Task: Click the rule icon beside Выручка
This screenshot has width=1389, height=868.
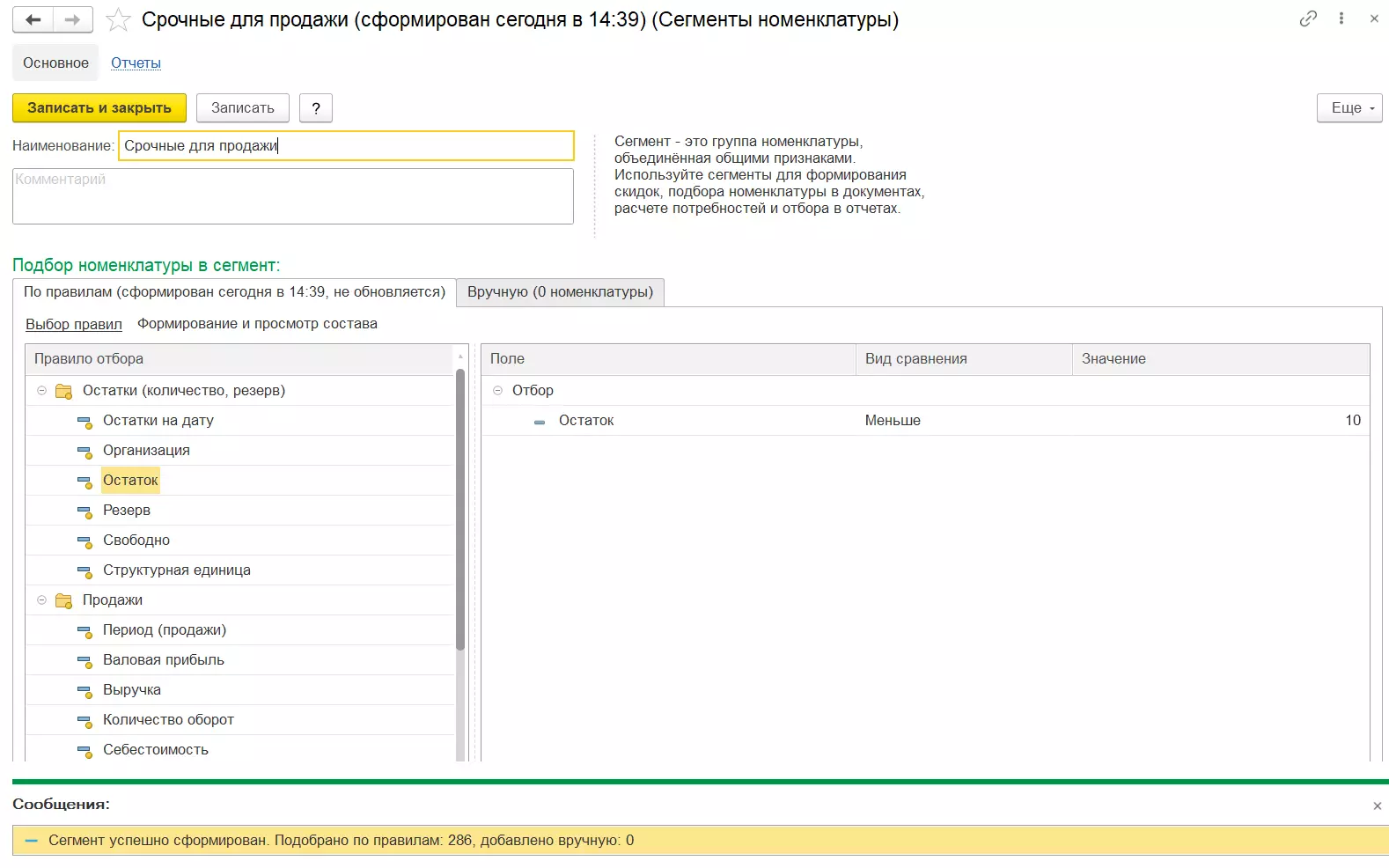Action: coord(85,691)
